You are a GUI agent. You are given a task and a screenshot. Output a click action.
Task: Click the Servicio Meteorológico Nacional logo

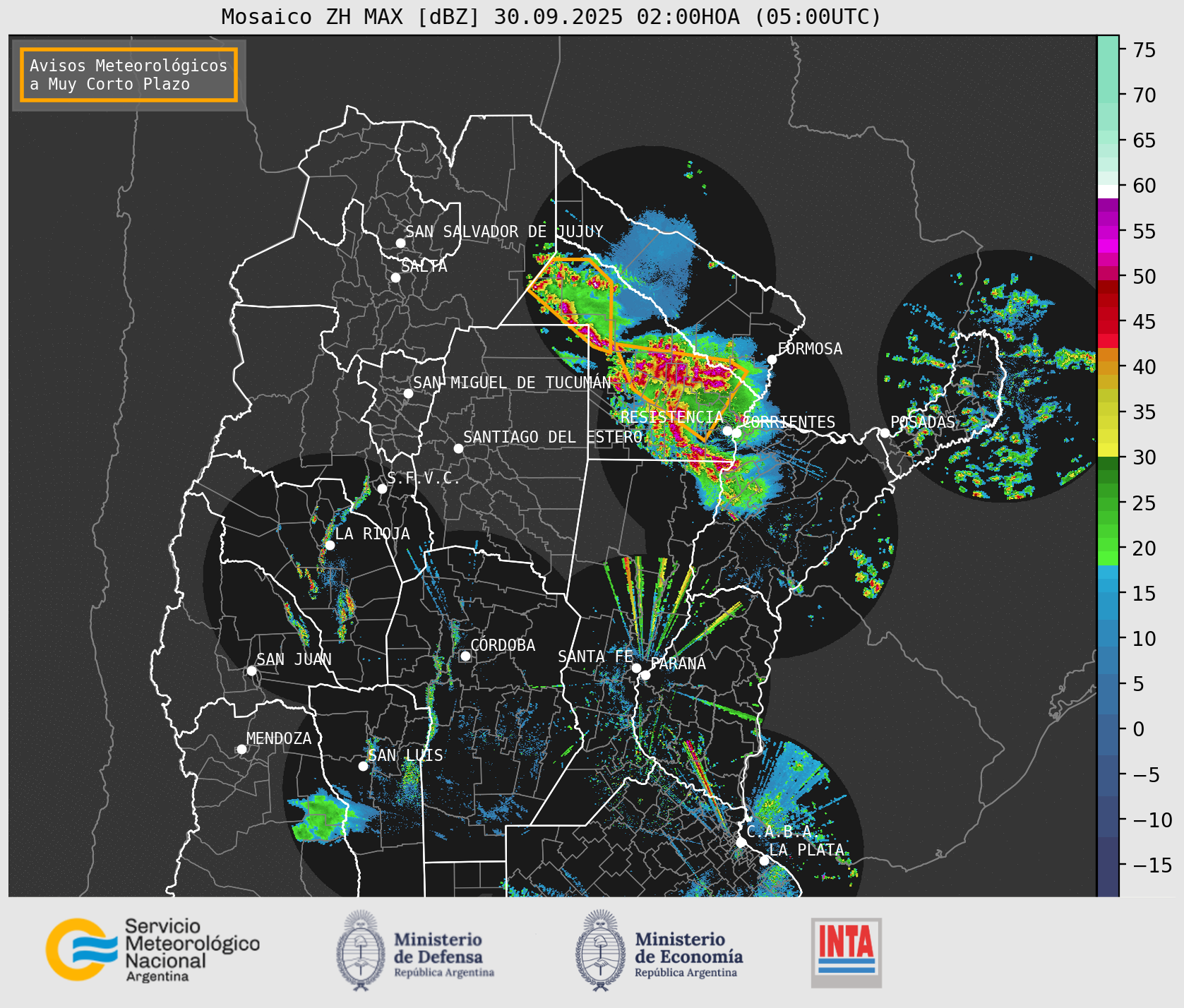click(153, 949)
